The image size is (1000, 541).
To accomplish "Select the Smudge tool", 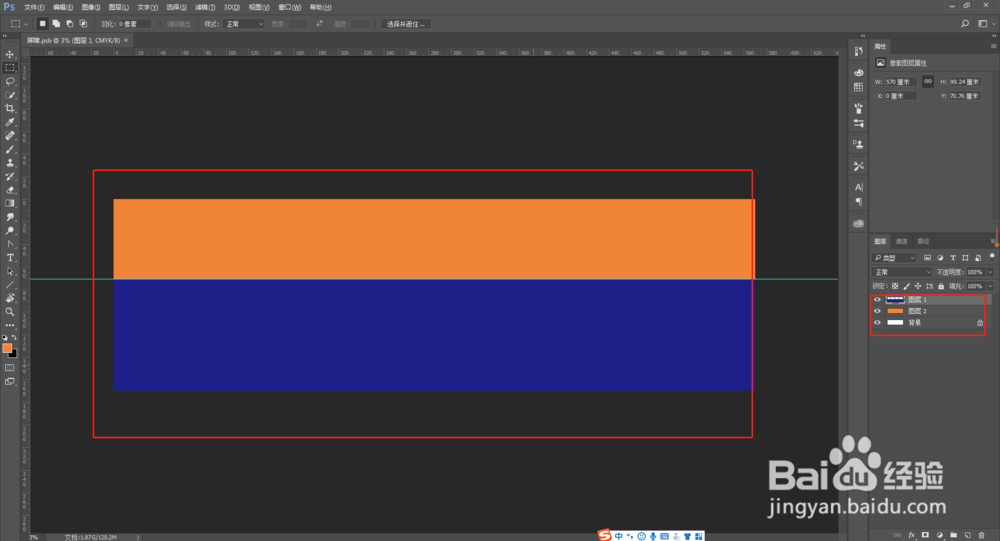I will pyautogui.click(x=10, y=217).
